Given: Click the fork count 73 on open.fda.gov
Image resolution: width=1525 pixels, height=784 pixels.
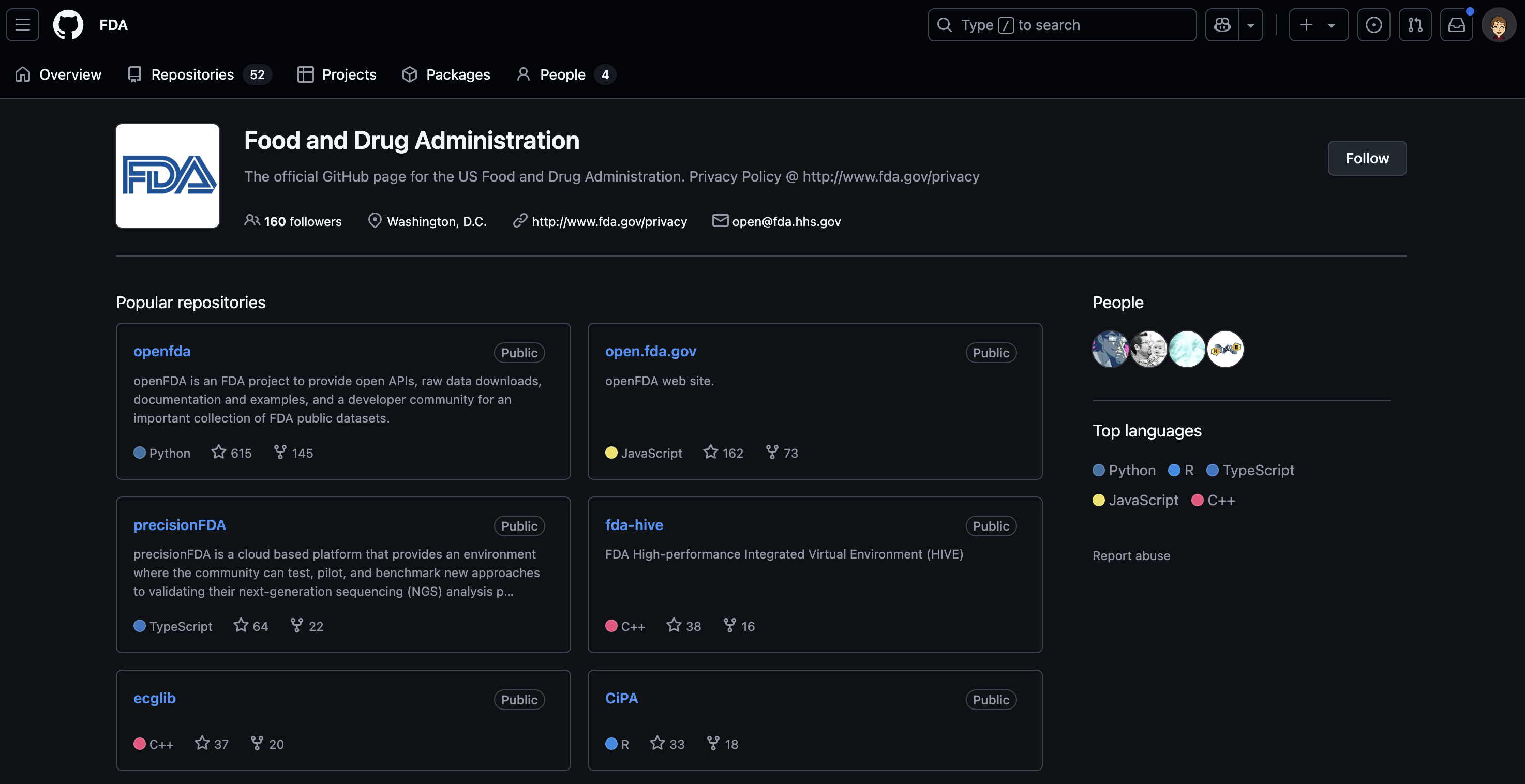Looking at the screenshot, I should click(x=782, y=453).
